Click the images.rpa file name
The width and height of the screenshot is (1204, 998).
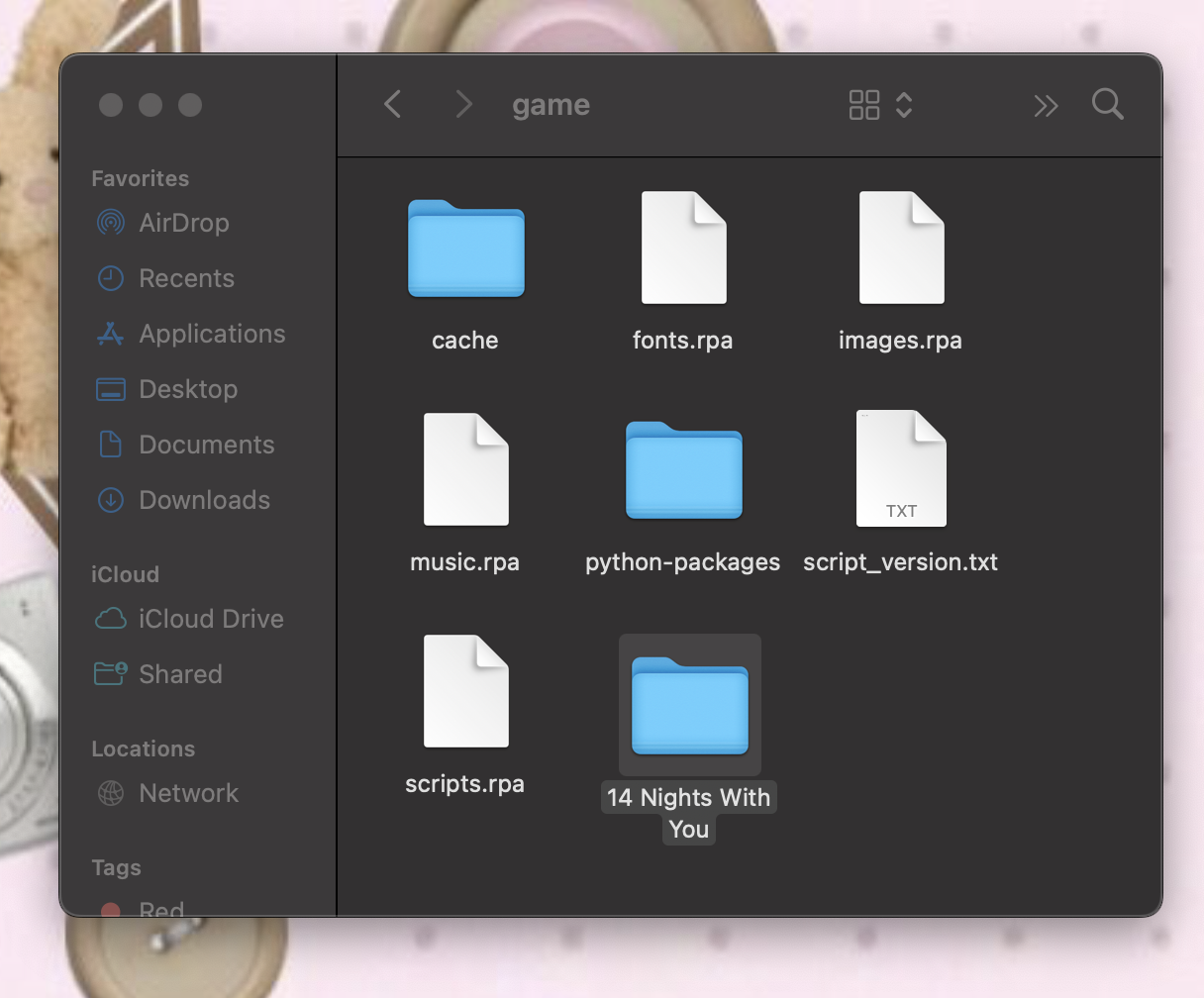pos(900,341)
